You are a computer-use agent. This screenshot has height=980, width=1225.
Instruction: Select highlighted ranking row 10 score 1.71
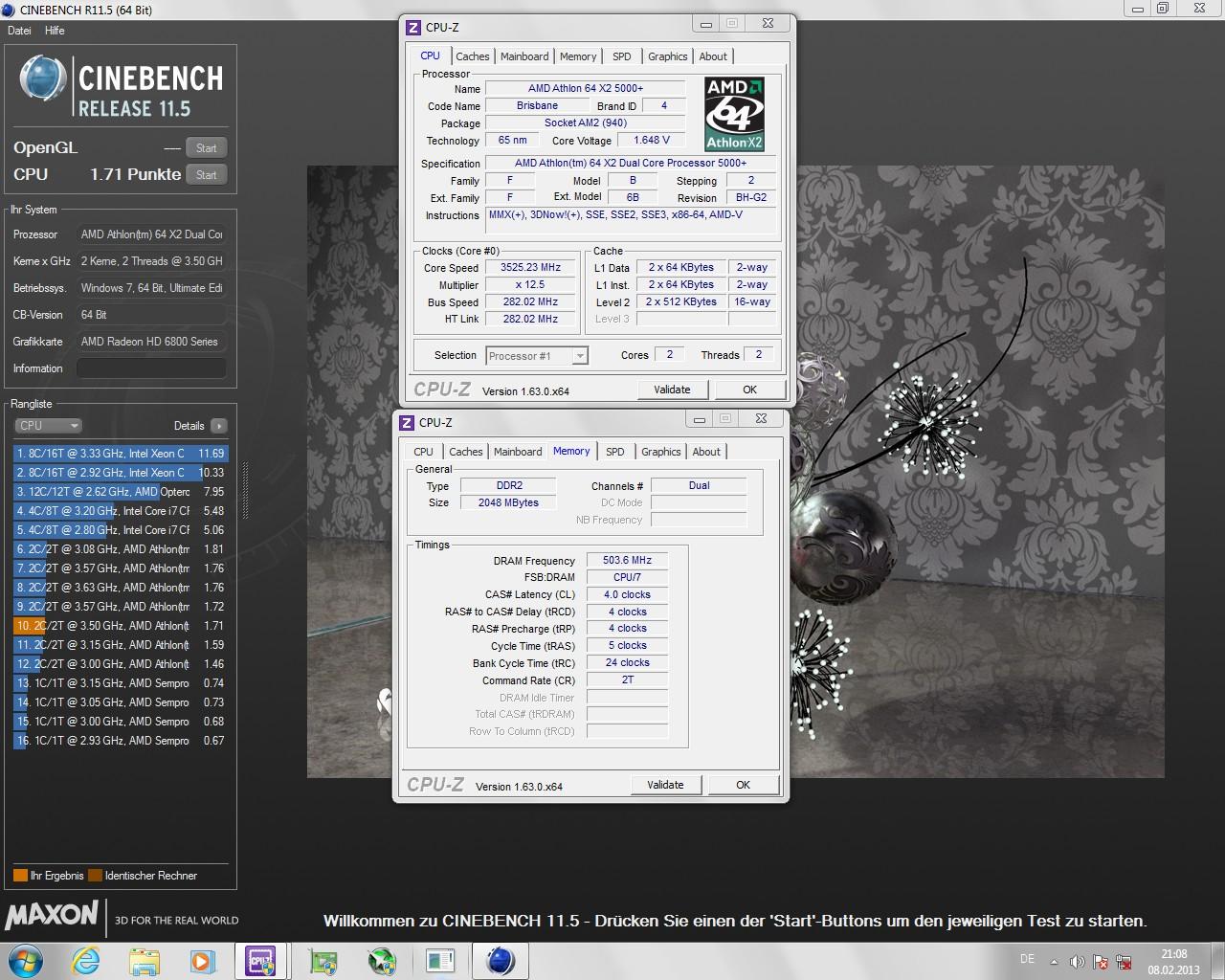[x=121, y=626]
